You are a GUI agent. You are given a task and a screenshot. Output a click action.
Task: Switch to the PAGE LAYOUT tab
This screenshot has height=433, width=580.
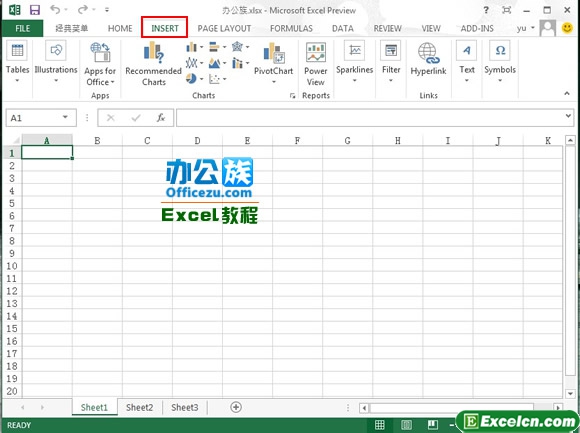pyautogui.click(x=224, y=28)
